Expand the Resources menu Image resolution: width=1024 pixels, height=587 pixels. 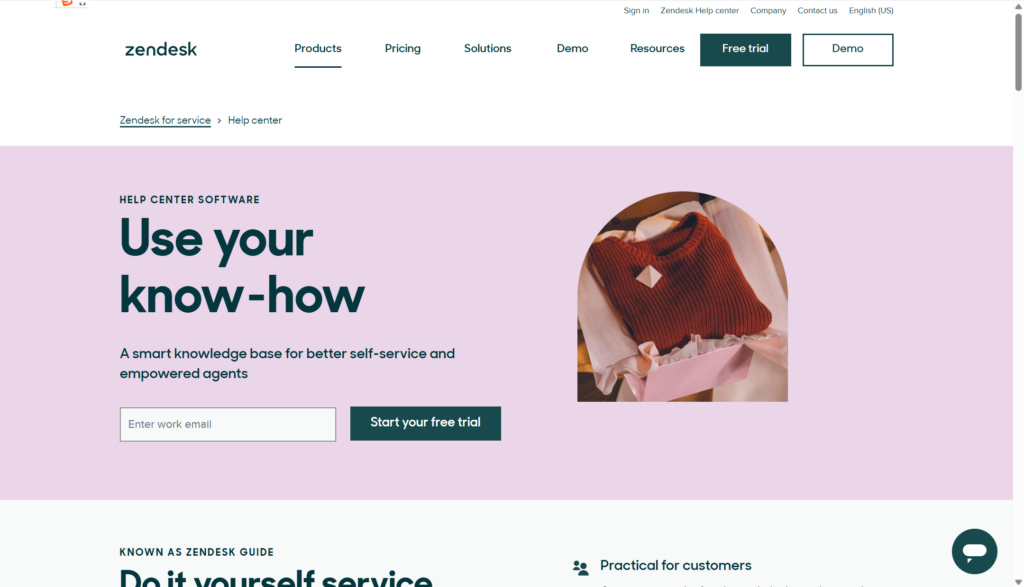[x=657, y=49]
